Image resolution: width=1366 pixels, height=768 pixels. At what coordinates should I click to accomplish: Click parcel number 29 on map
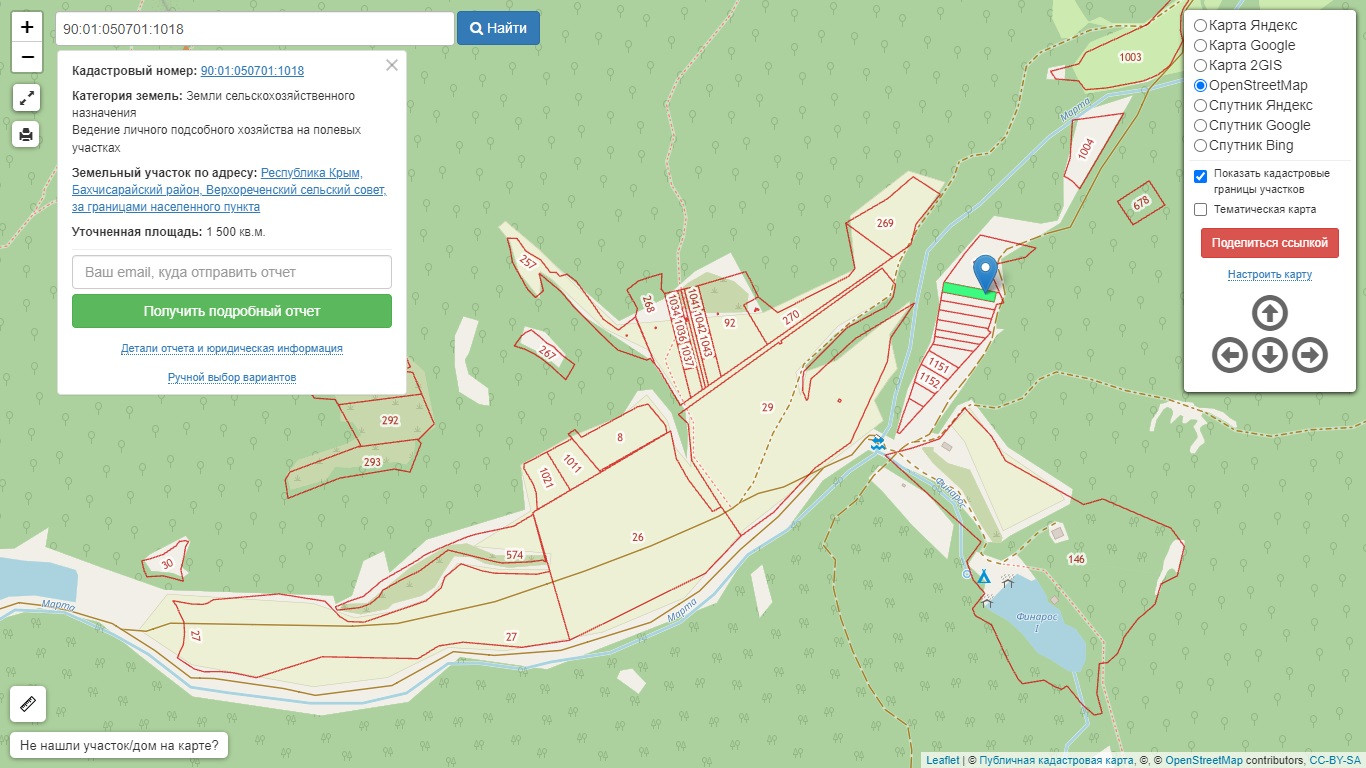pyautogui.click(x=767, y=407)
